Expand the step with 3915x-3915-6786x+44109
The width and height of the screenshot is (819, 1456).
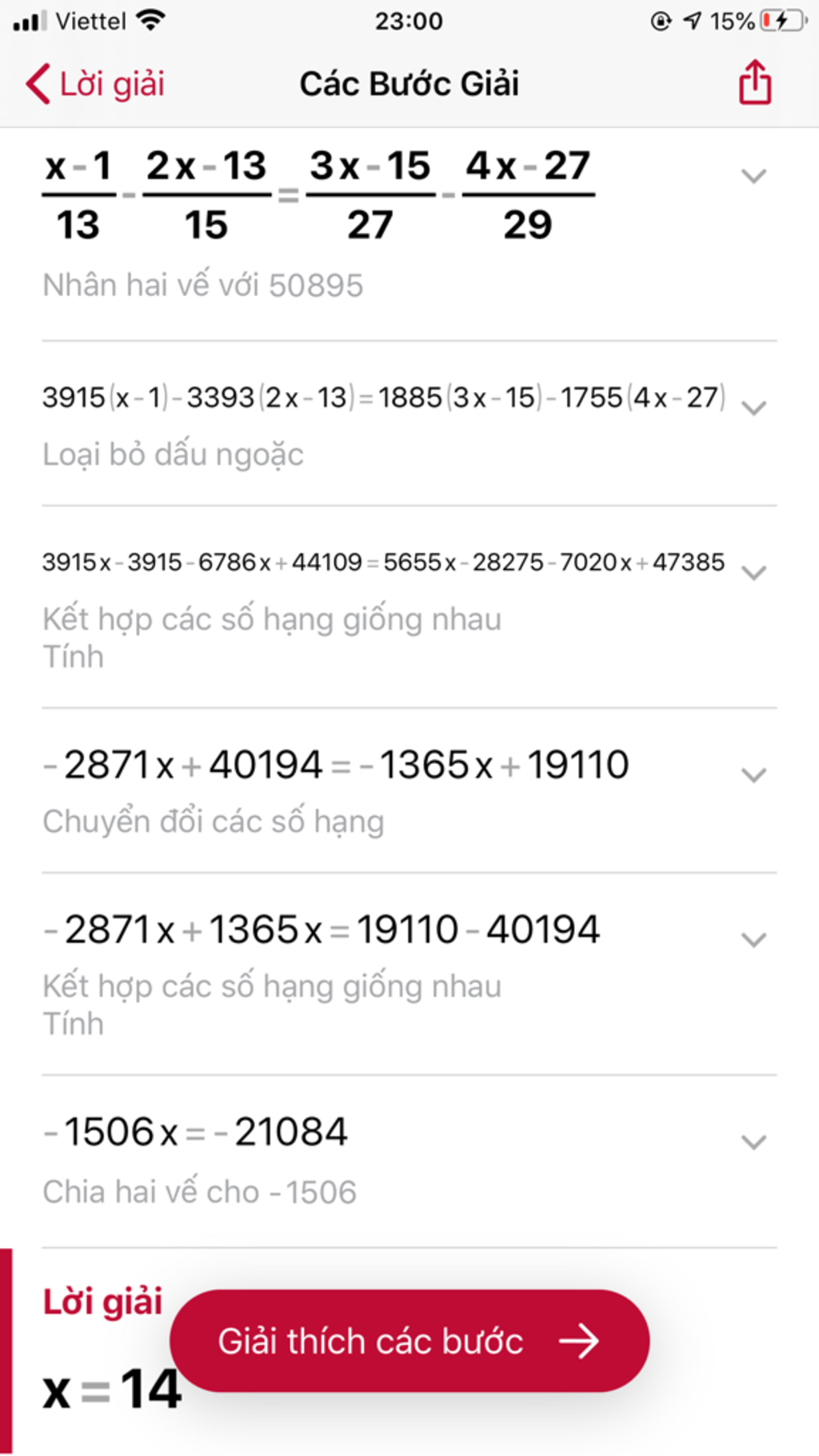(753, 573)
